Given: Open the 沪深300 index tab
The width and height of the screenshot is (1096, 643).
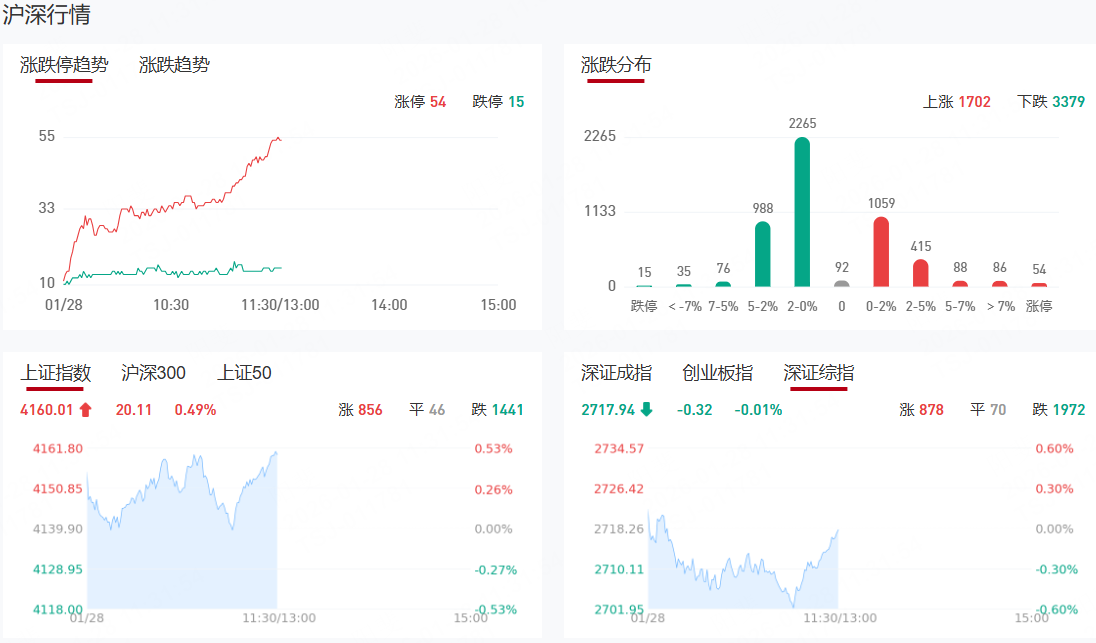Looking at the screenshot, I should tap(153, 373).
